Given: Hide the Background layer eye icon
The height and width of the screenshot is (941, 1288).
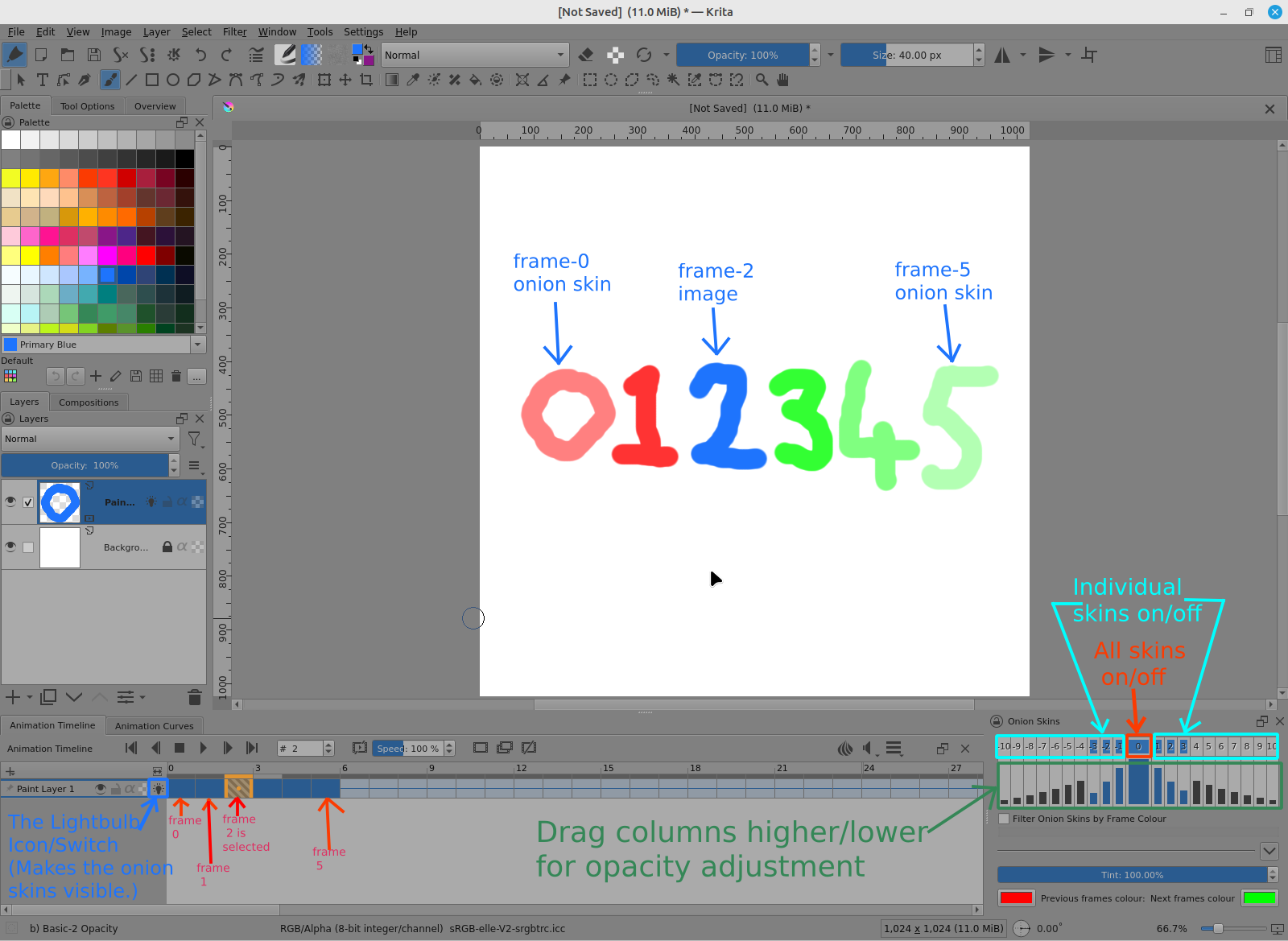Looking at the screenshot, I should pyautogui.click(x=10, y=547).
